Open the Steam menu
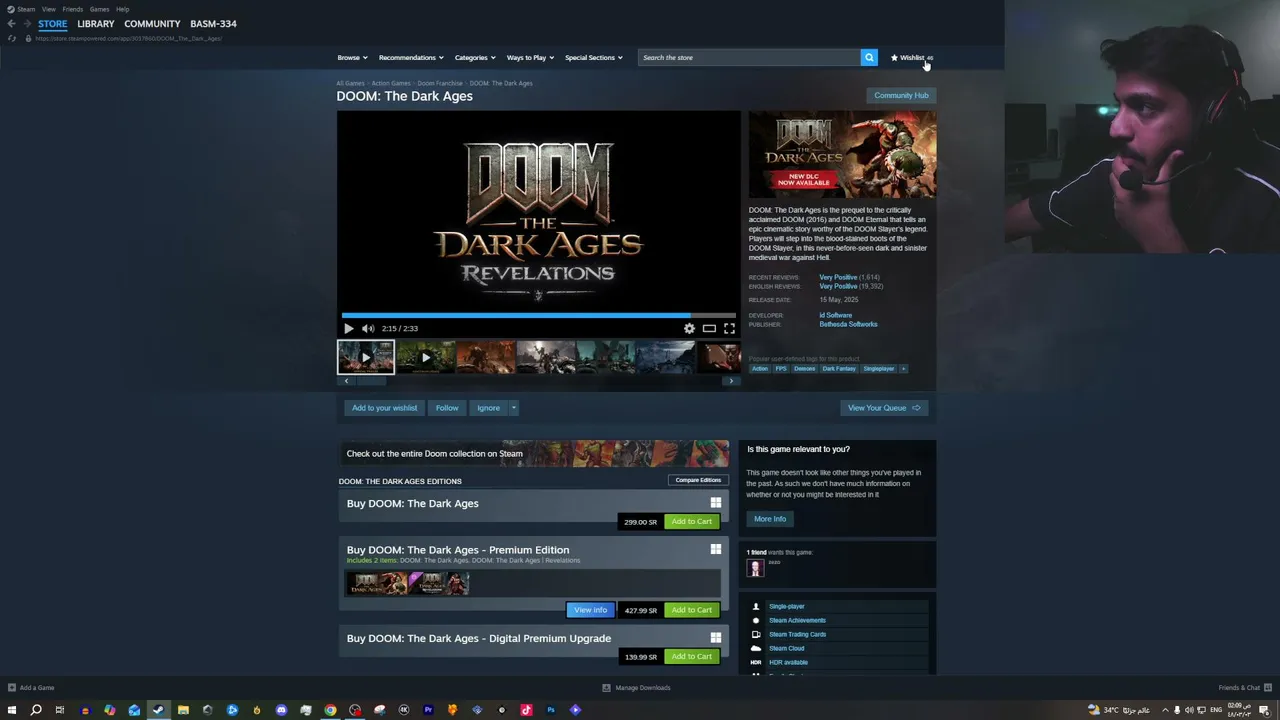Viewport: 1280px width, 720px height. 26,9
